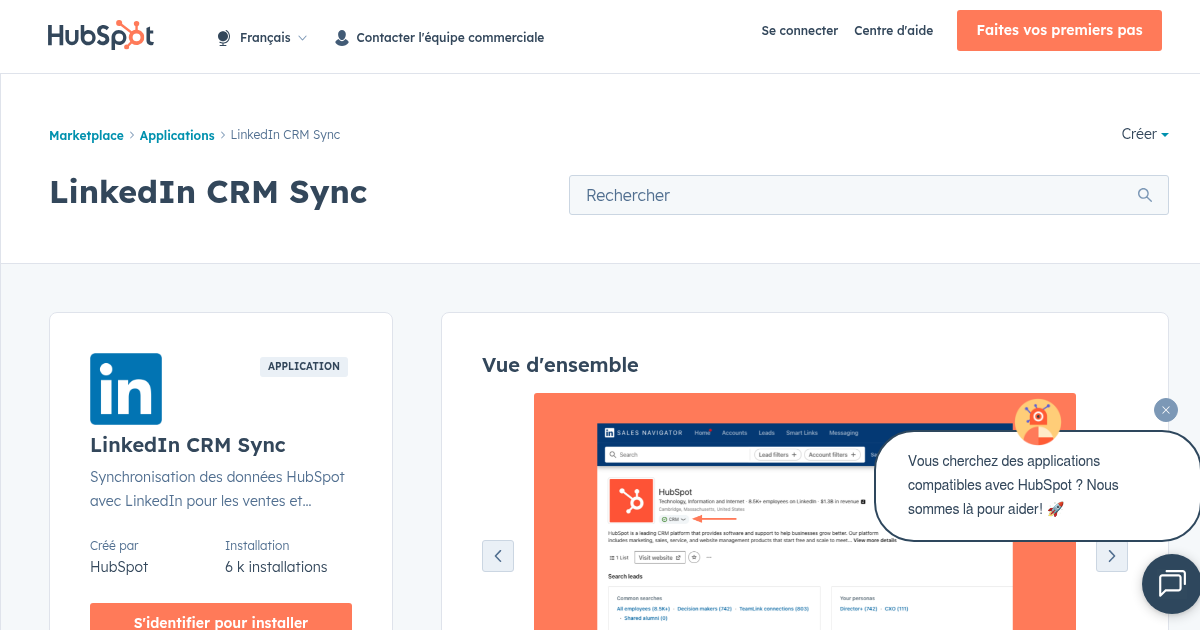This screenshot has height=630, width=1200.
Task: Click the magnifying glass search icon
Action: (x=1144, y=195)
